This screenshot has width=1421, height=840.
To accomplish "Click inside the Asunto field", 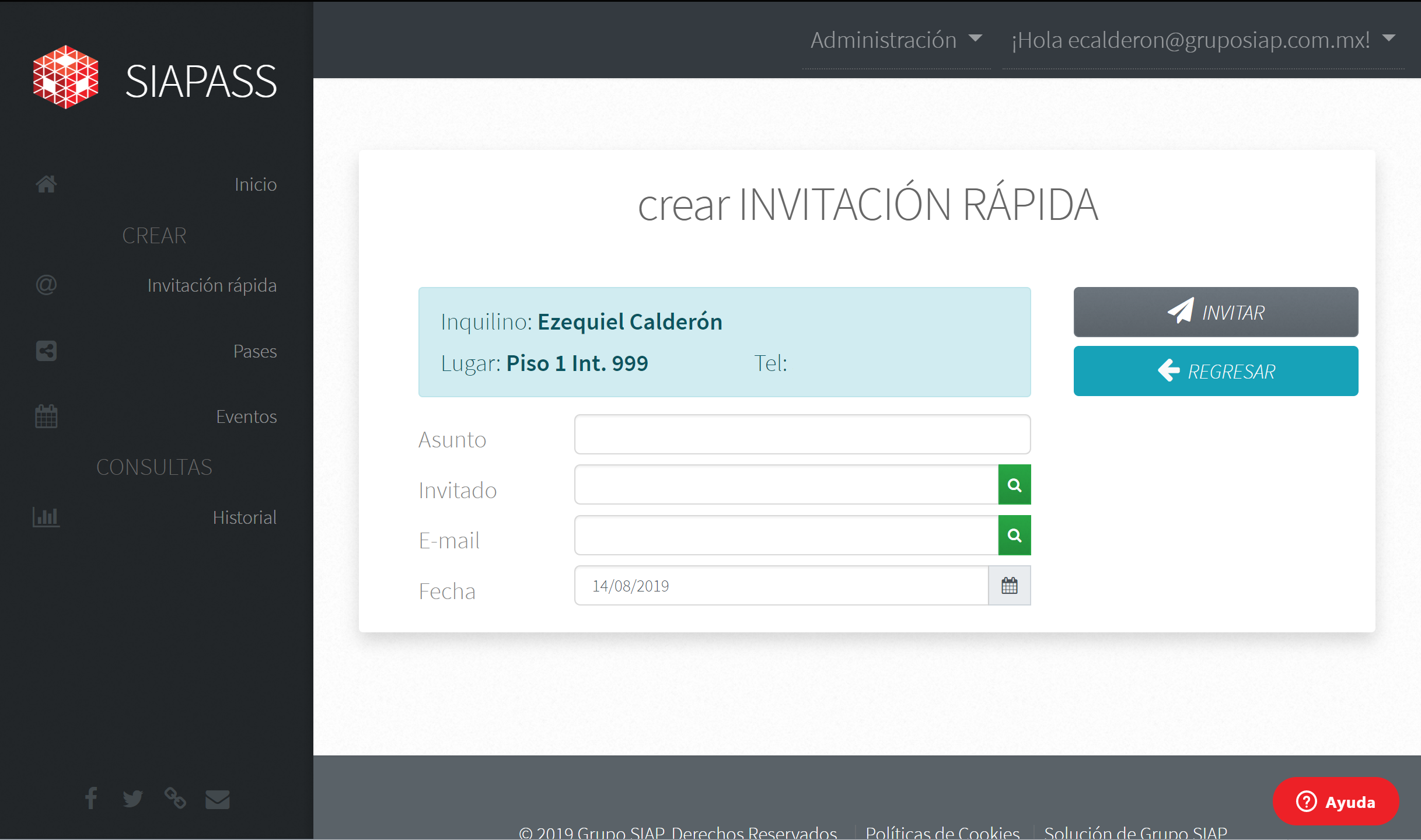I will click(802, 434).
